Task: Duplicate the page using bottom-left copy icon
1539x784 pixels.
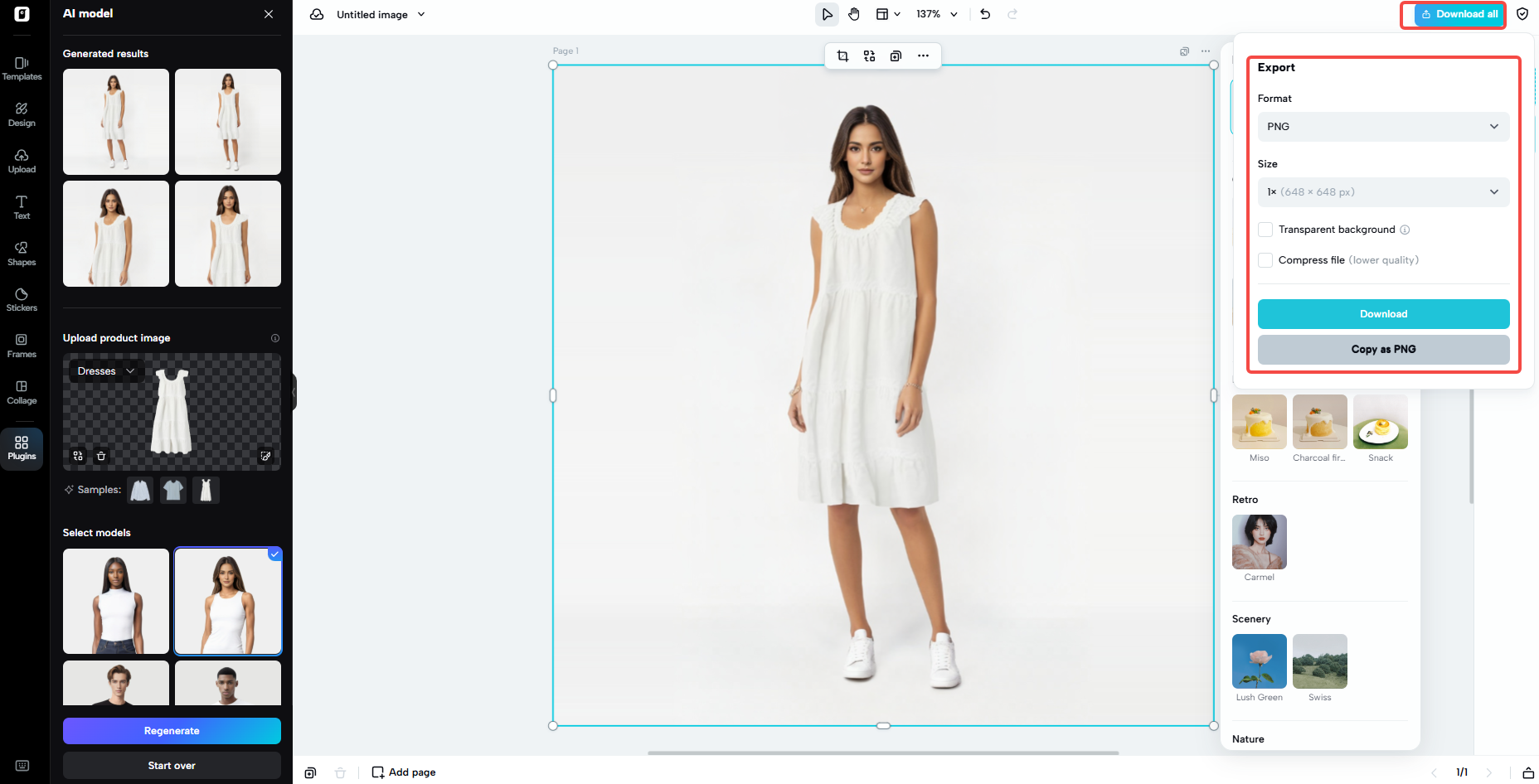Action: (x=310, y=772)
